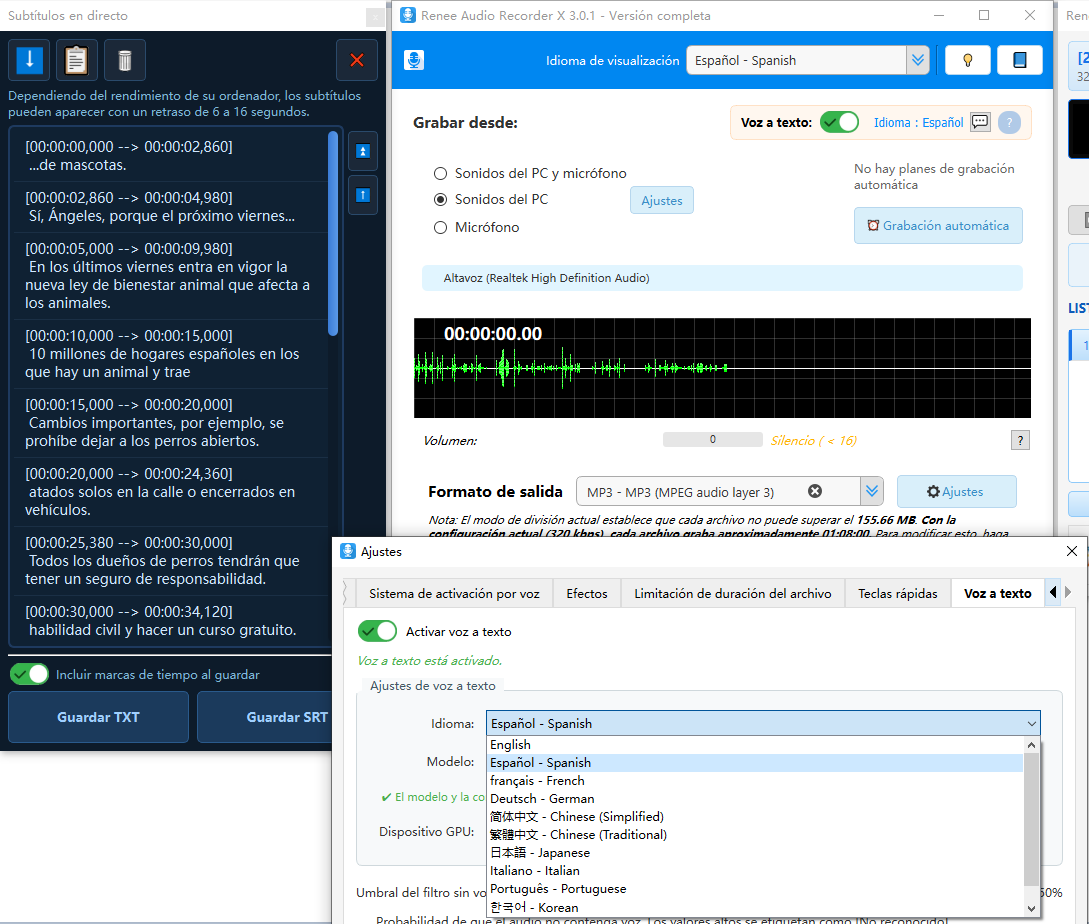The image size is (1089, 924).
Task: Click Ajustes gear button beside output format
Action: 956,491
